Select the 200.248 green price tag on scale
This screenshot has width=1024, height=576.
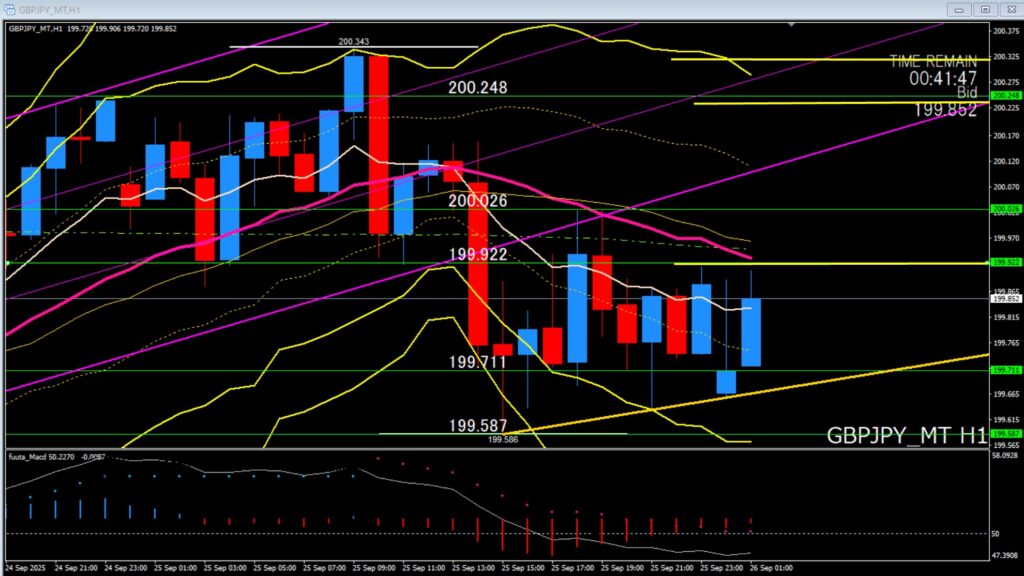1004,96
